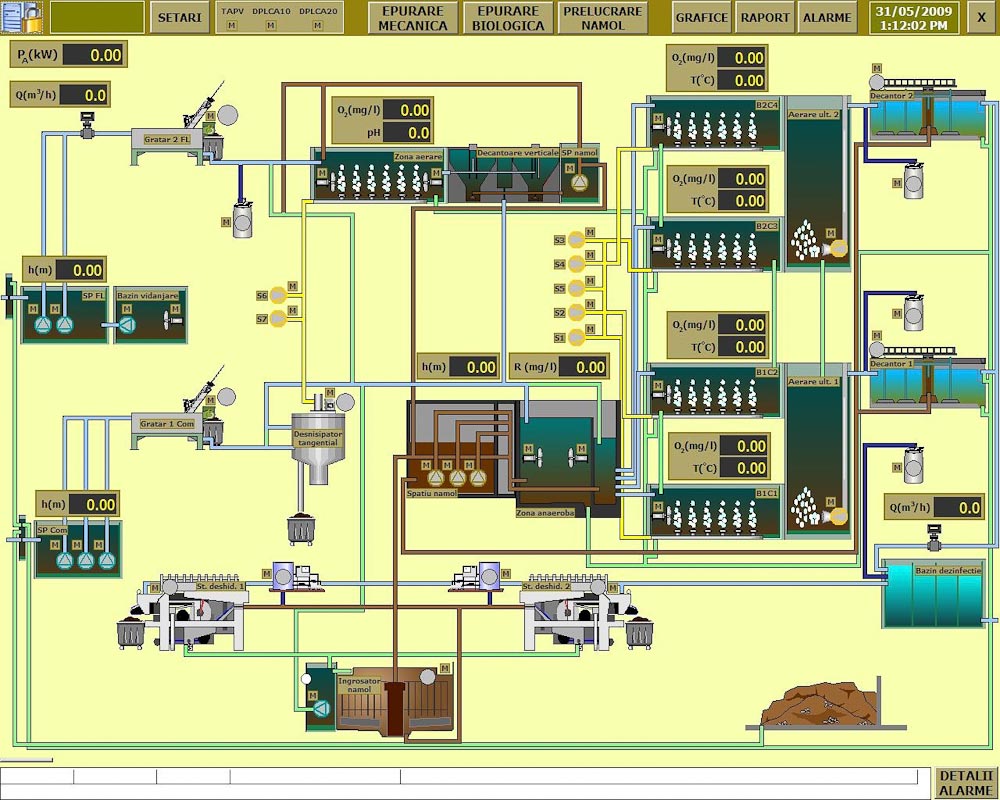1000x800 pixels.
Task: Toggle the M mode indicator under TAPV
Action: (232, 25)
